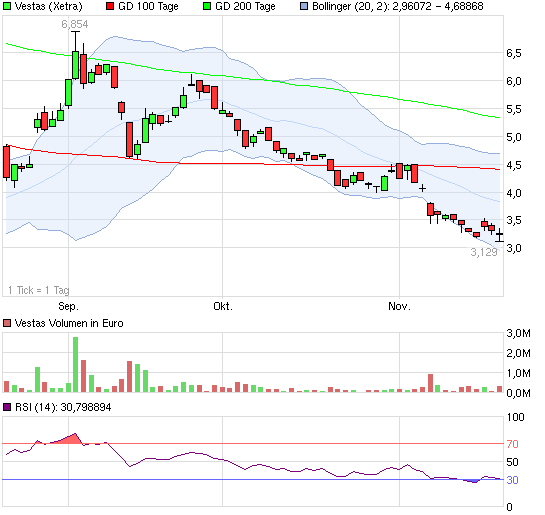This screenshot has width=545, height=515.
Task: Click the 6,0 price axis label
Action: (514, 81)
